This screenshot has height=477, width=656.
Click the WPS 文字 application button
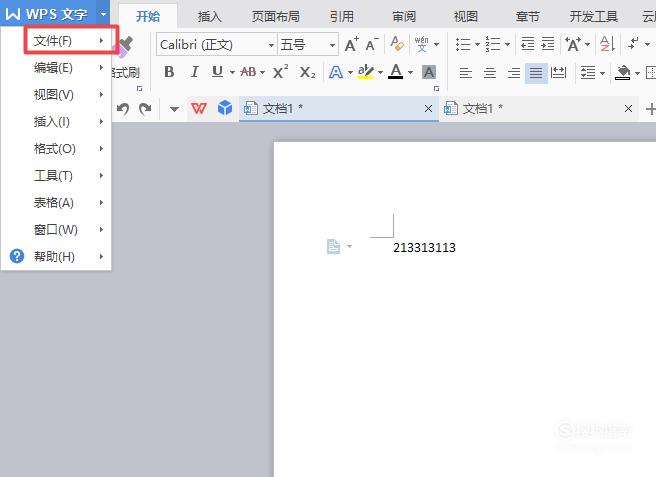pyautogui.click(x=47, y=14)
